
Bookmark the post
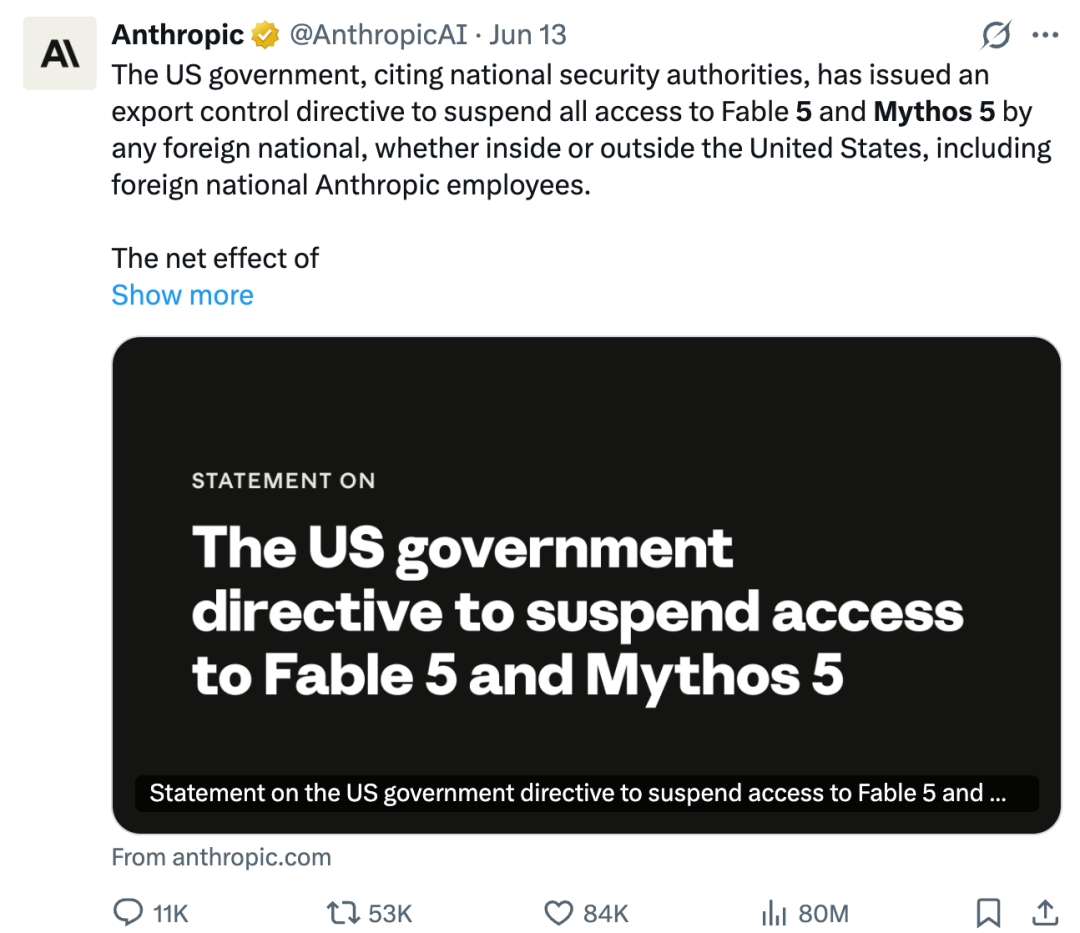pos(988,912)
